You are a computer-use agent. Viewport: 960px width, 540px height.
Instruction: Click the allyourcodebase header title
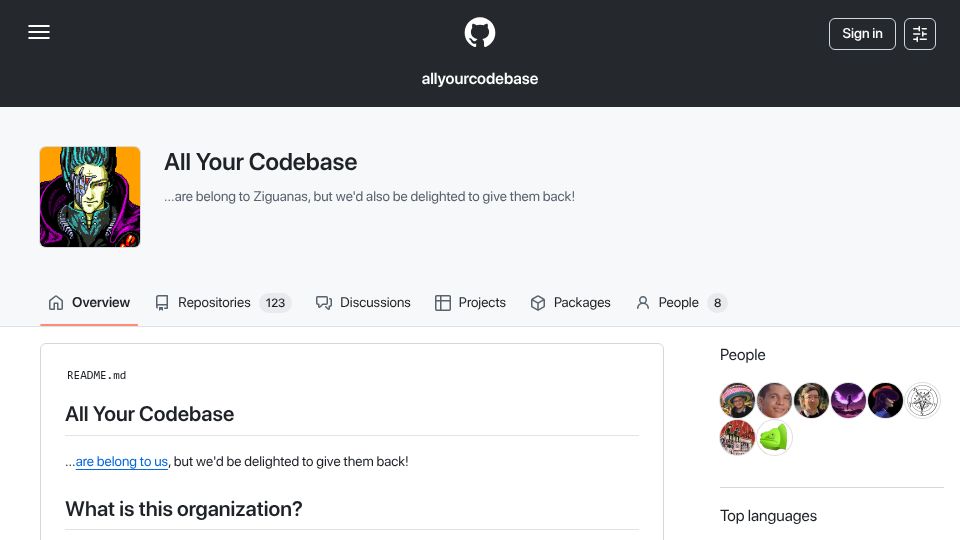point(479,79)
